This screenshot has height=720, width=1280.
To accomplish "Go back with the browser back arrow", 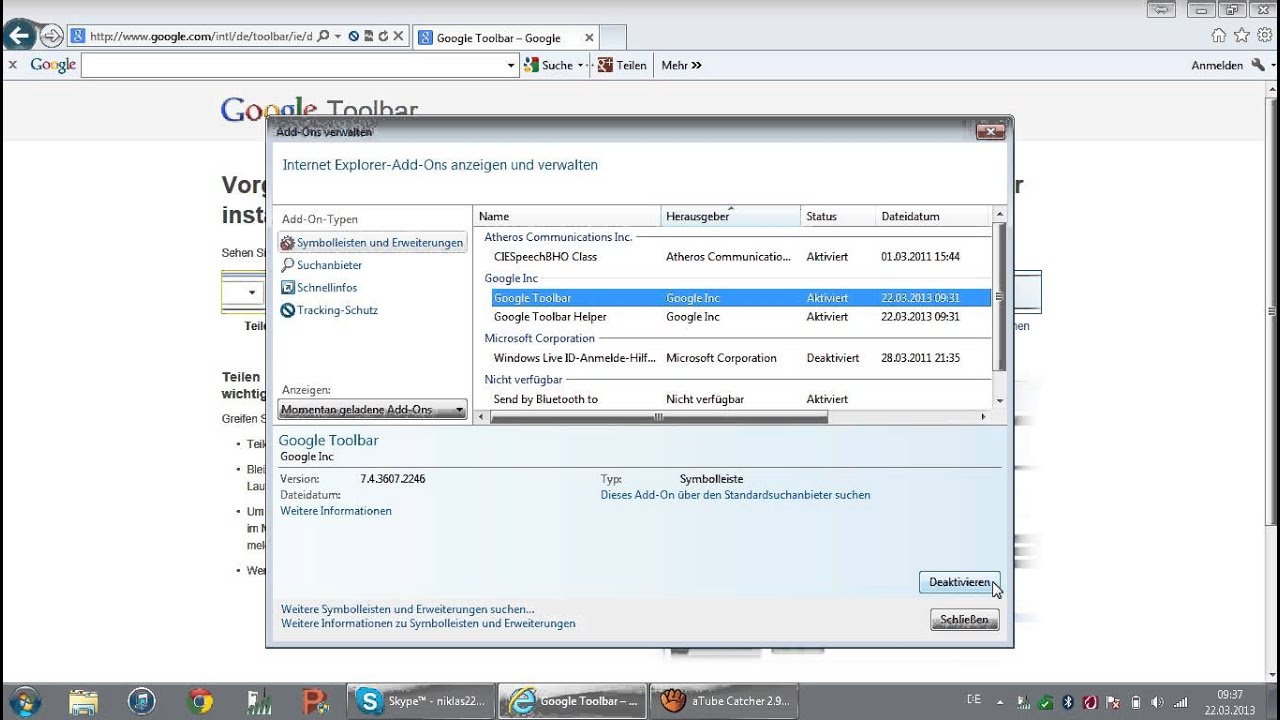I will tap(19, 36).
